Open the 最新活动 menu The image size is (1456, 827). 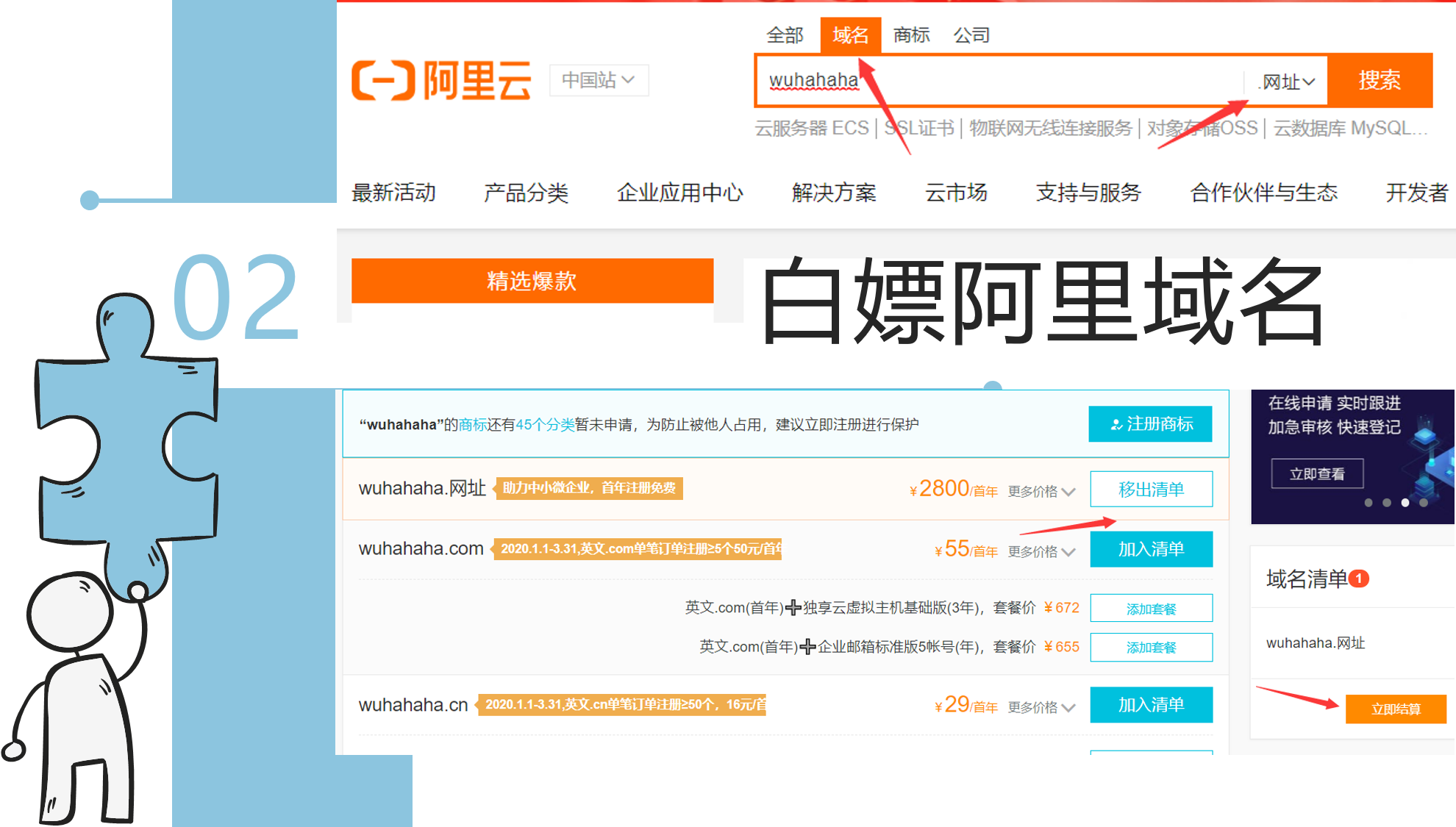[393, 193]
